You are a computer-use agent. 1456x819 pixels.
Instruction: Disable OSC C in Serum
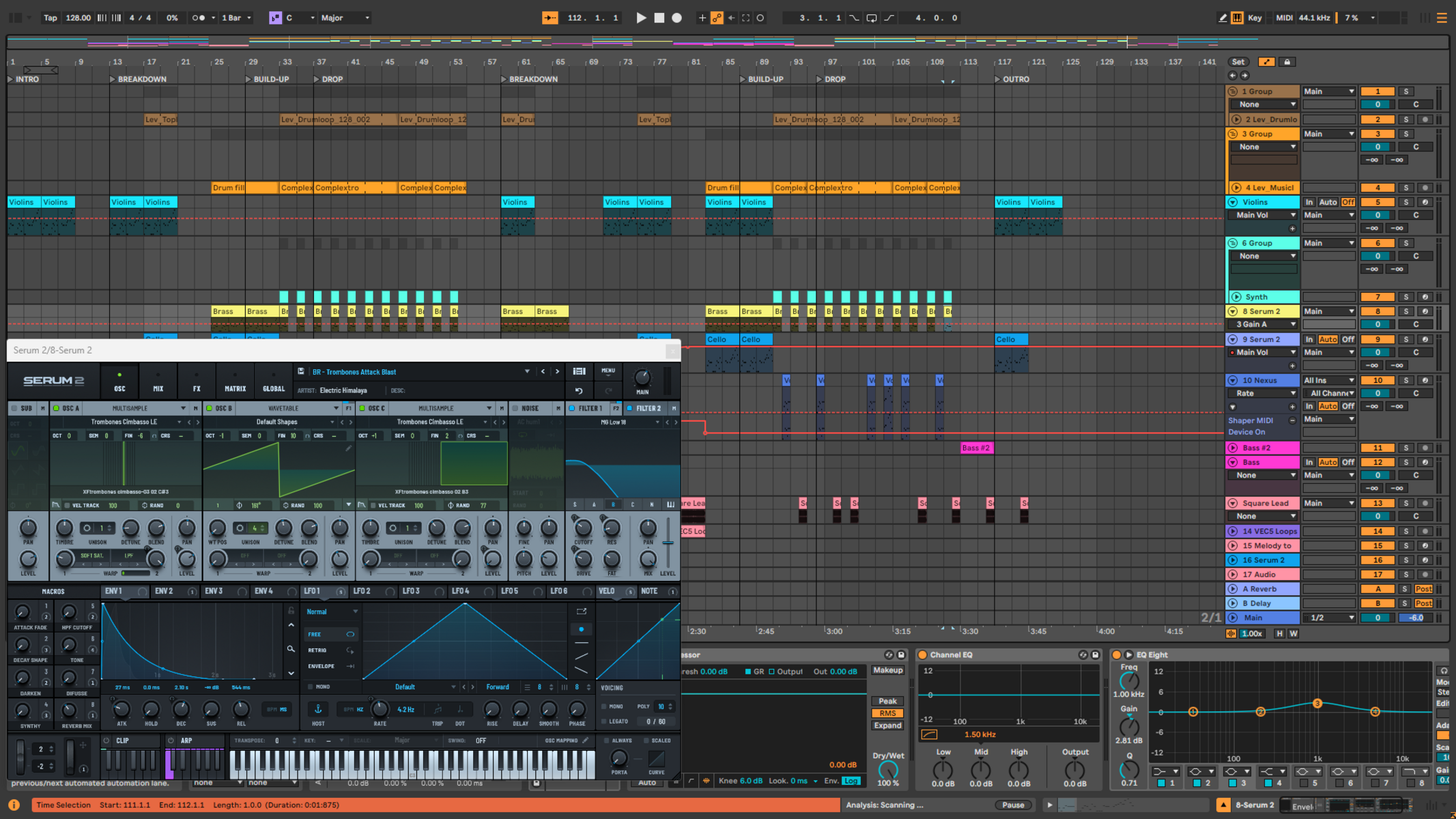click(362, 408)
